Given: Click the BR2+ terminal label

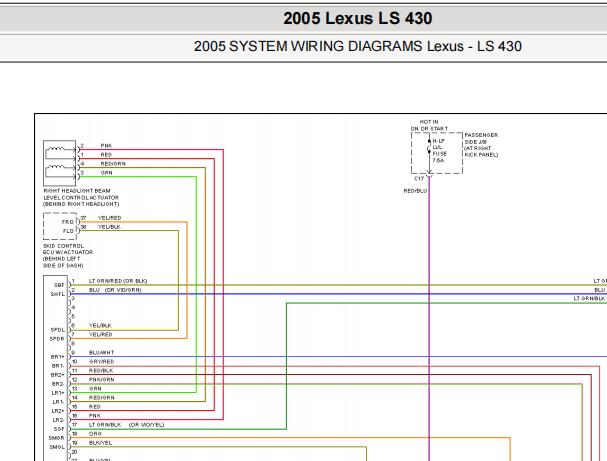Looking at the screenshot, I should 57,375.
